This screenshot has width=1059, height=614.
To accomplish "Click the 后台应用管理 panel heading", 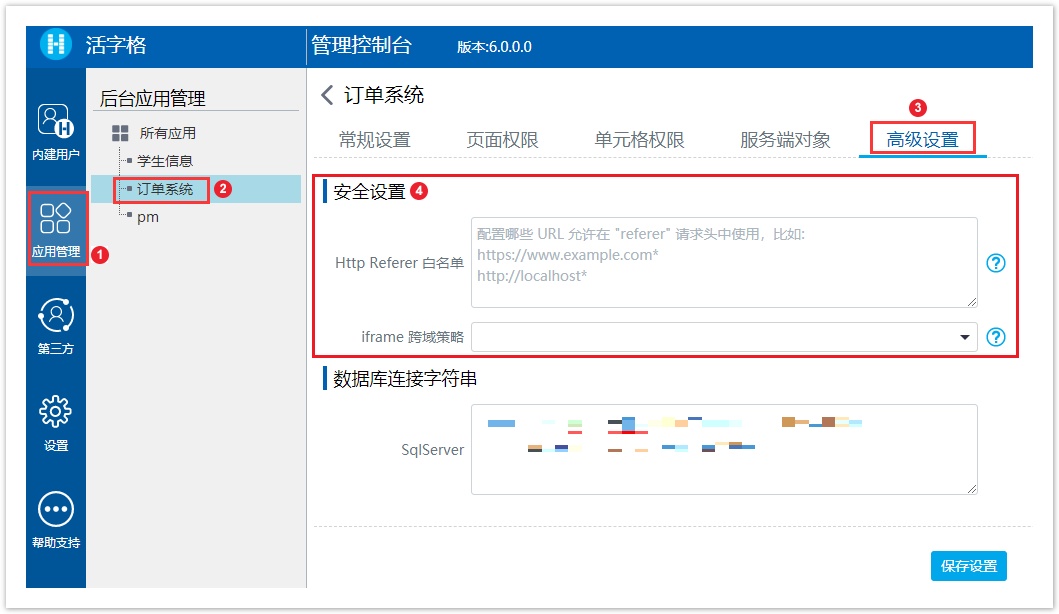I will (153, 99).
